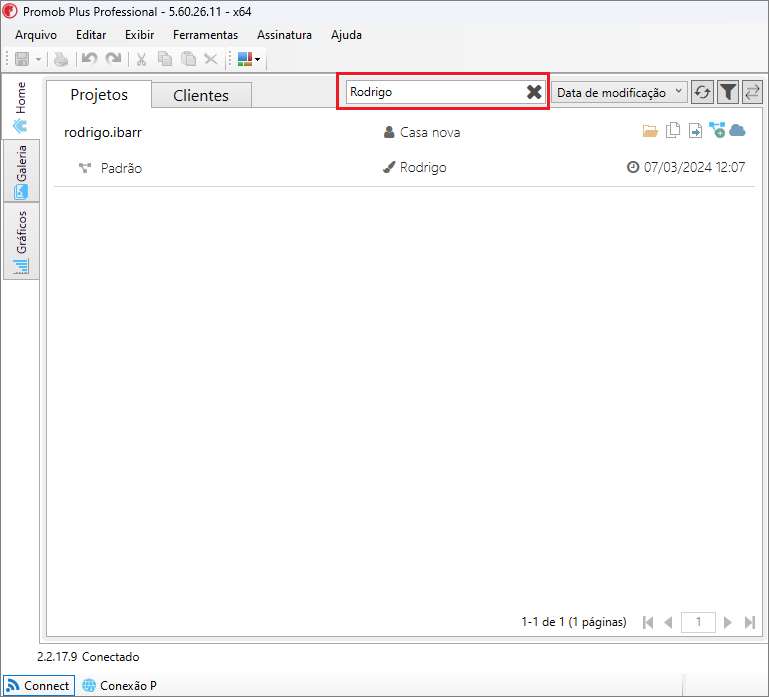Open the Save dropdown arrow

38,59
